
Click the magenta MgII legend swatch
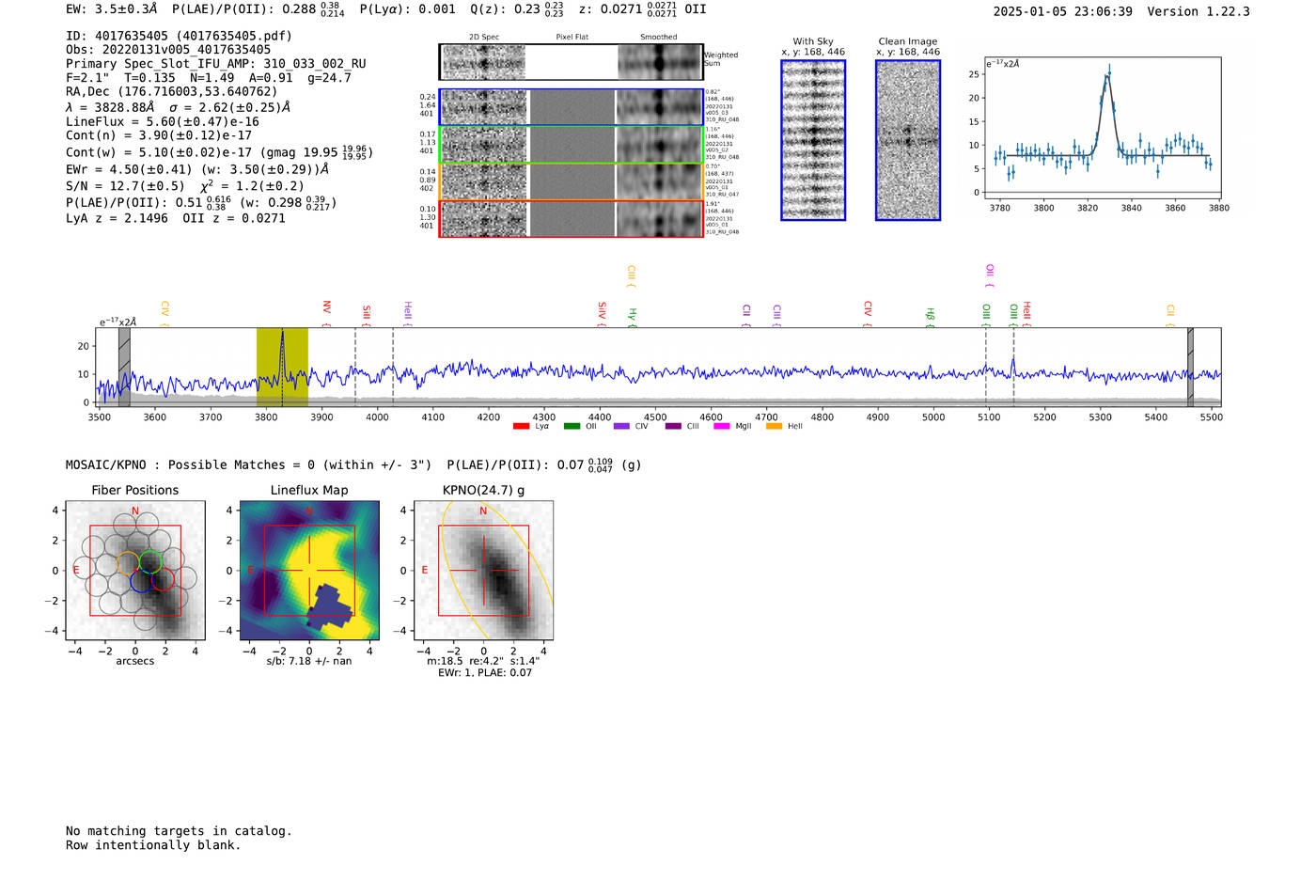pos(722,426)
